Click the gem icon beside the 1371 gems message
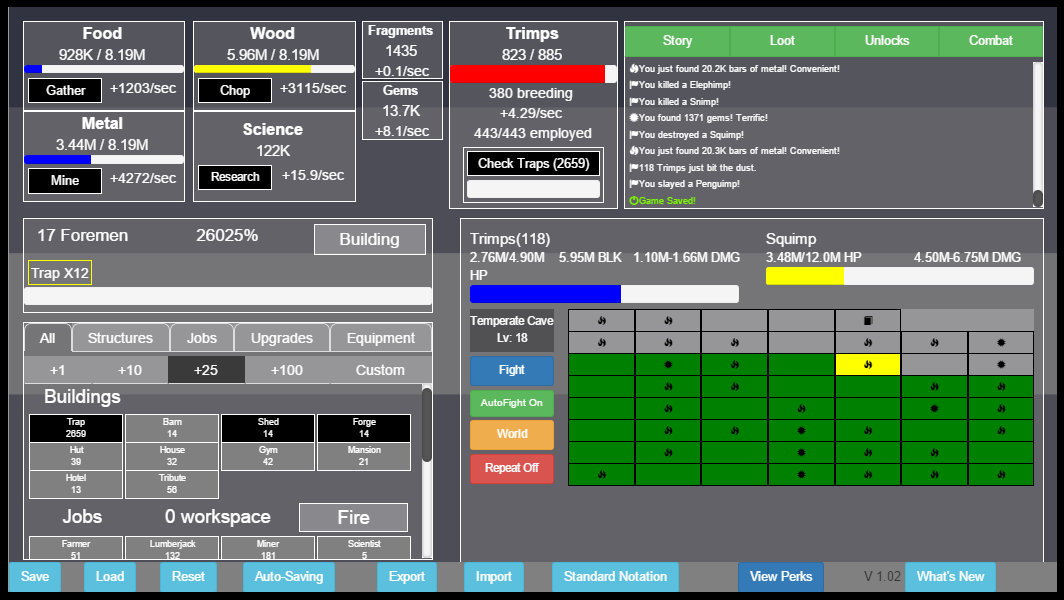The image size is (1064, 600). pos(633,118)
